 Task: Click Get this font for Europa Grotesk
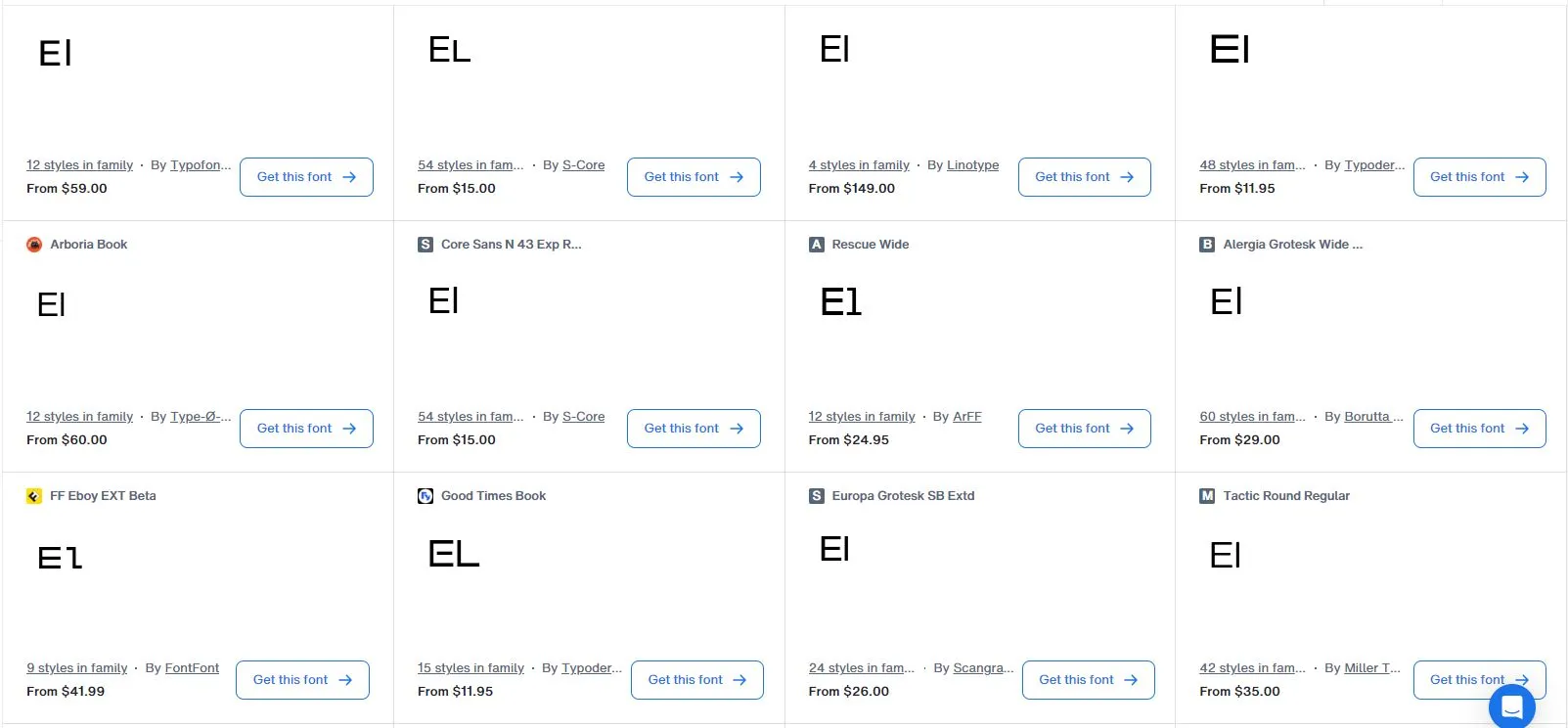coord(1088,680)
